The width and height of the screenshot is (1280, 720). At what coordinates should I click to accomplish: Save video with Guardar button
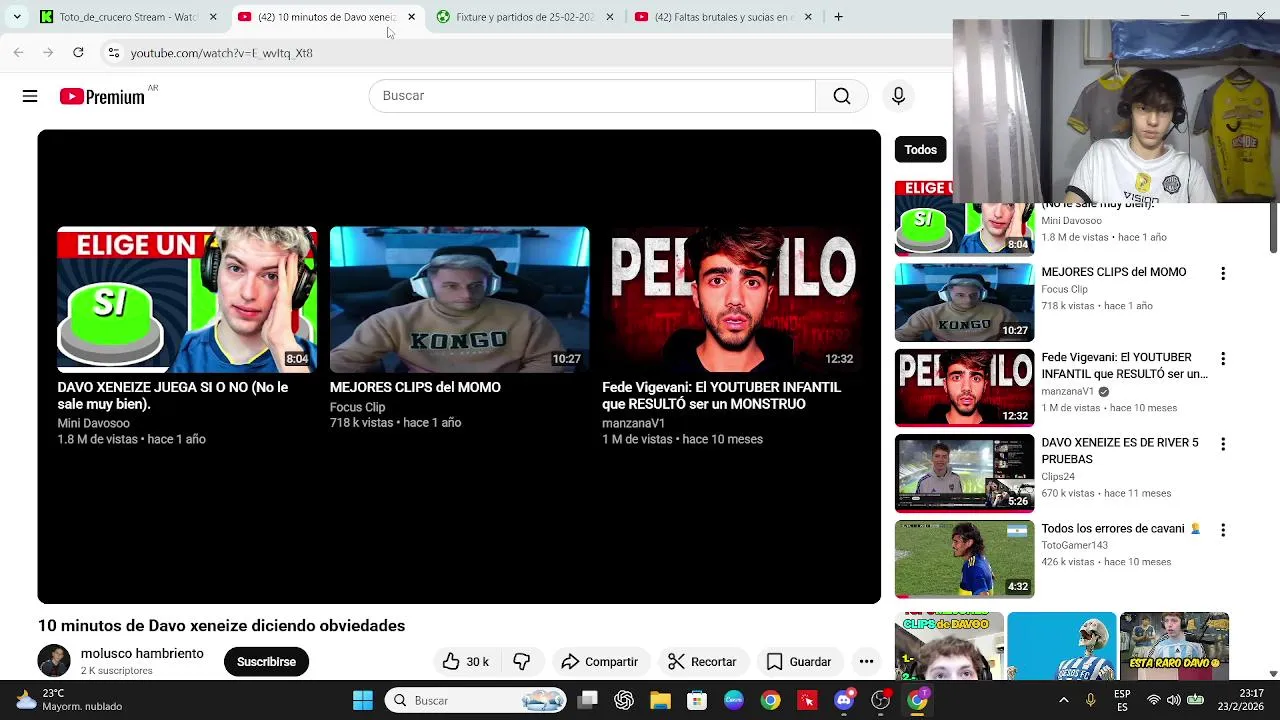pos(798,662)
